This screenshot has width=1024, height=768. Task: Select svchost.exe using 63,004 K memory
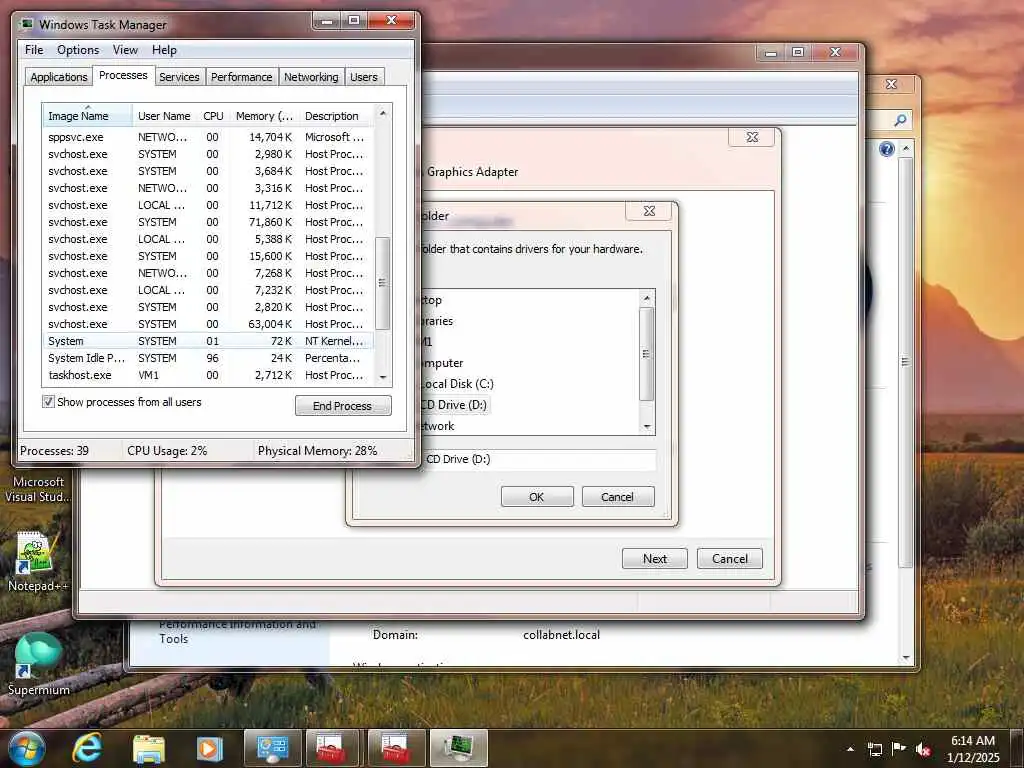[208, 324]
